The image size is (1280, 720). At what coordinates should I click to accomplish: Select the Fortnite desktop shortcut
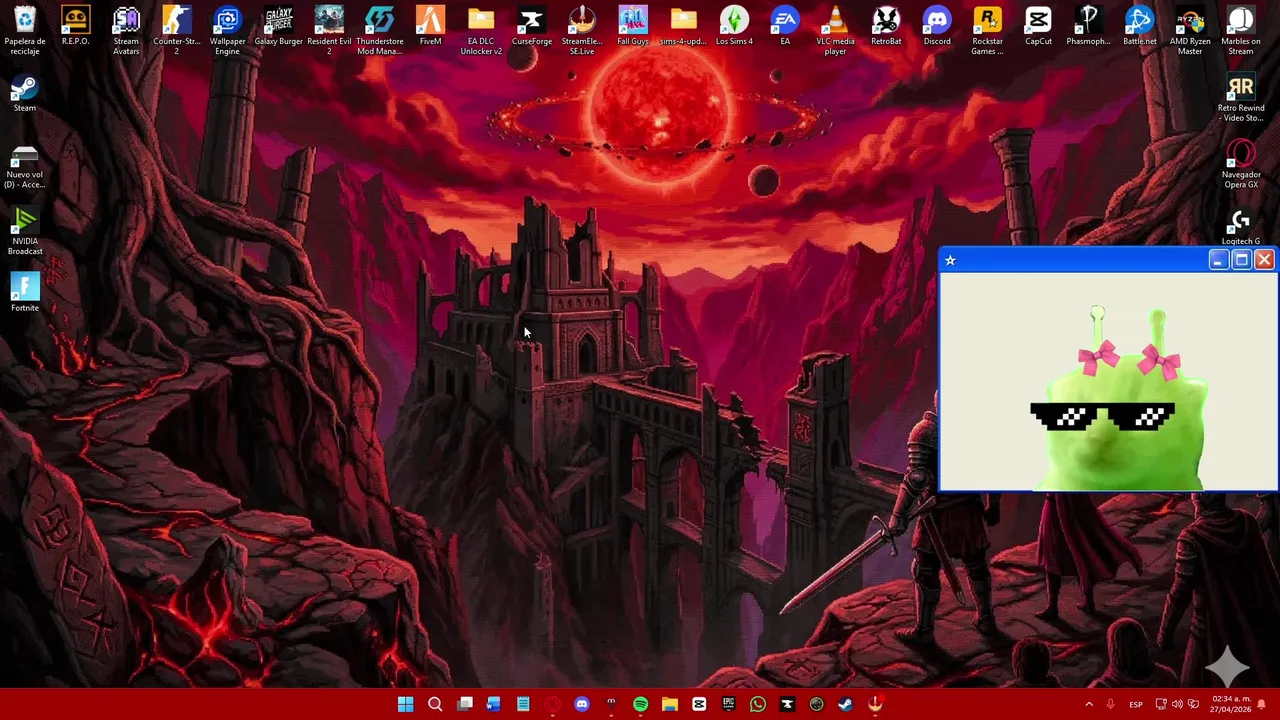25,292
